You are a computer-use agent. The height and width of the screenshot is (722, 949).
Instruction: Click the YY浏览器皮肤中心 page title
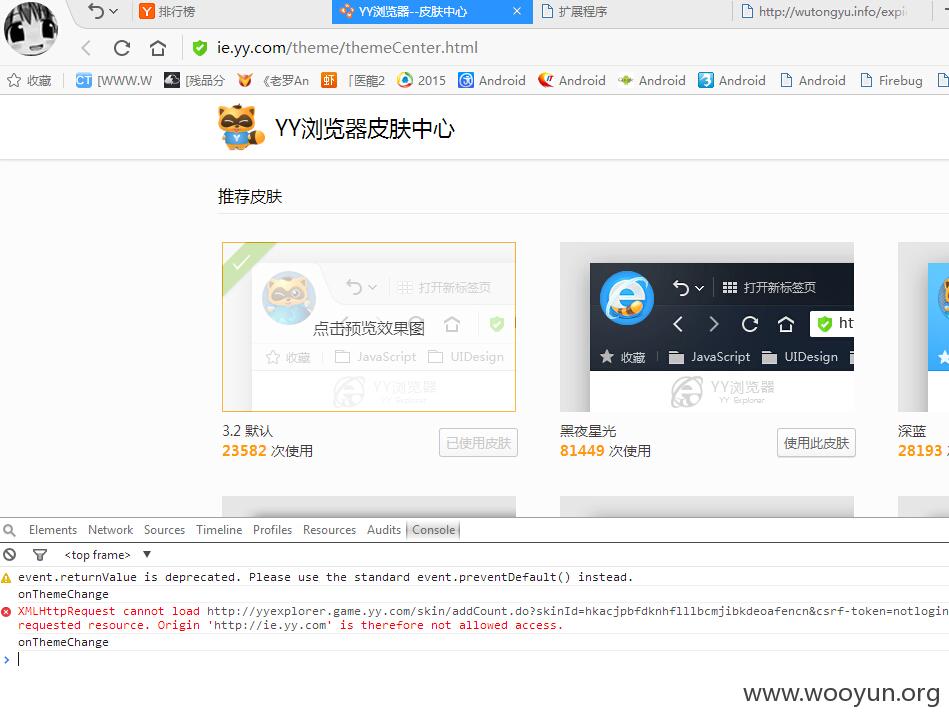pos(364,128)
